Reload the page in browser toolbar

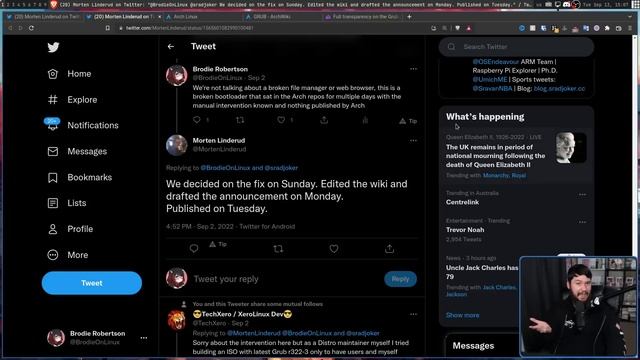(x=31, y=28)
